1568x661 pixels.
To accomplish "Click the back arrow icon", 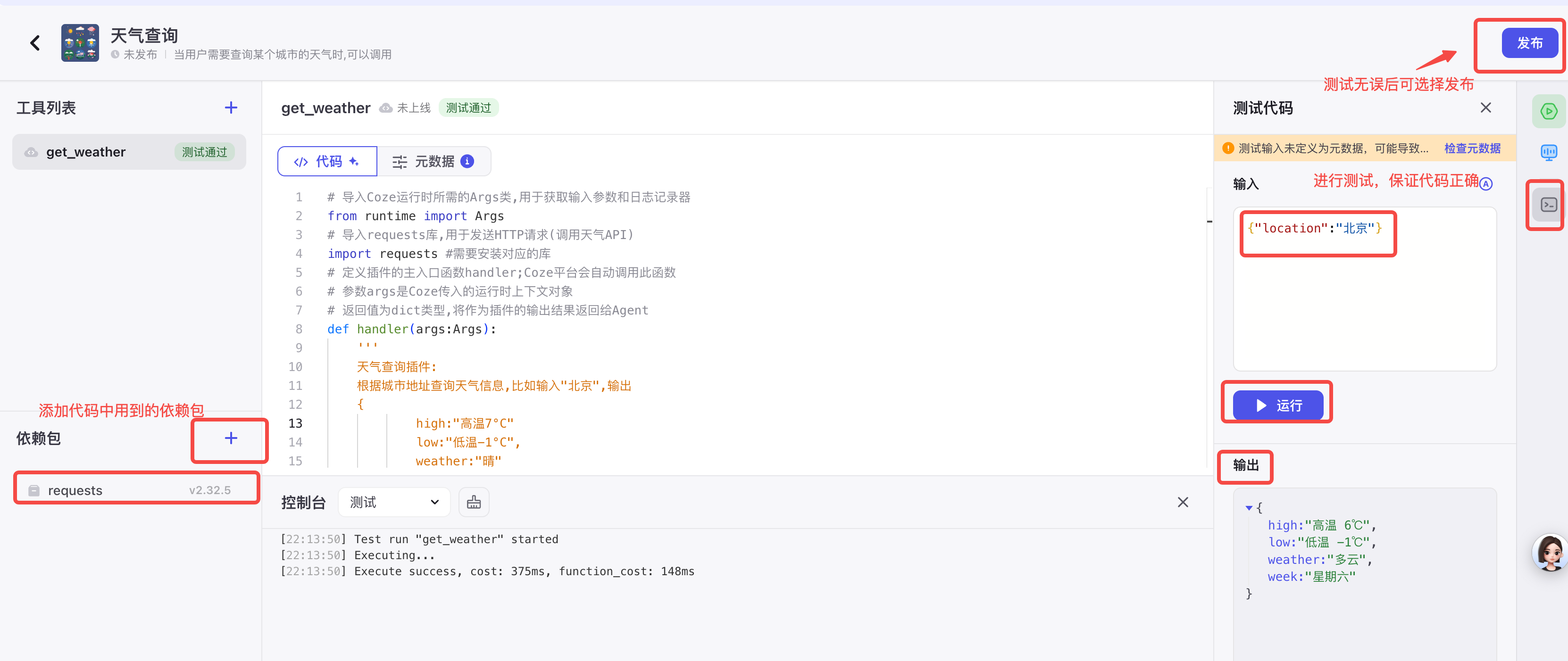I will [35, 43].
